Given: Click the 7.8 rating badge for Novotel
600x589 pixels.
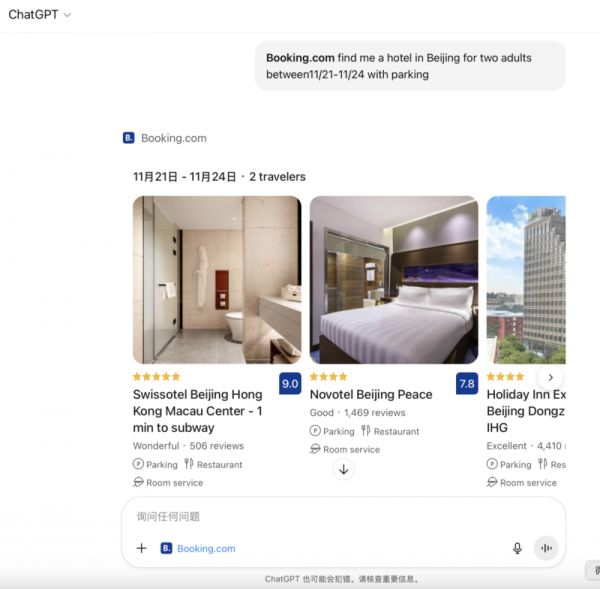Looking at the screenshot, I should [x=467, y=383].
